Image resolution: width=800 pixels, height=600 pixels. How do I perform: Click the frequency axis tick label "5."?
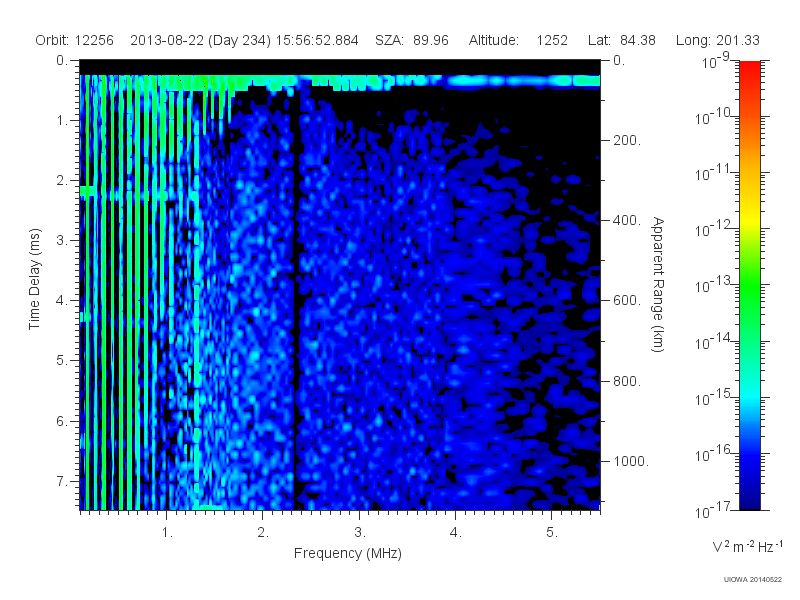[552, 533]
